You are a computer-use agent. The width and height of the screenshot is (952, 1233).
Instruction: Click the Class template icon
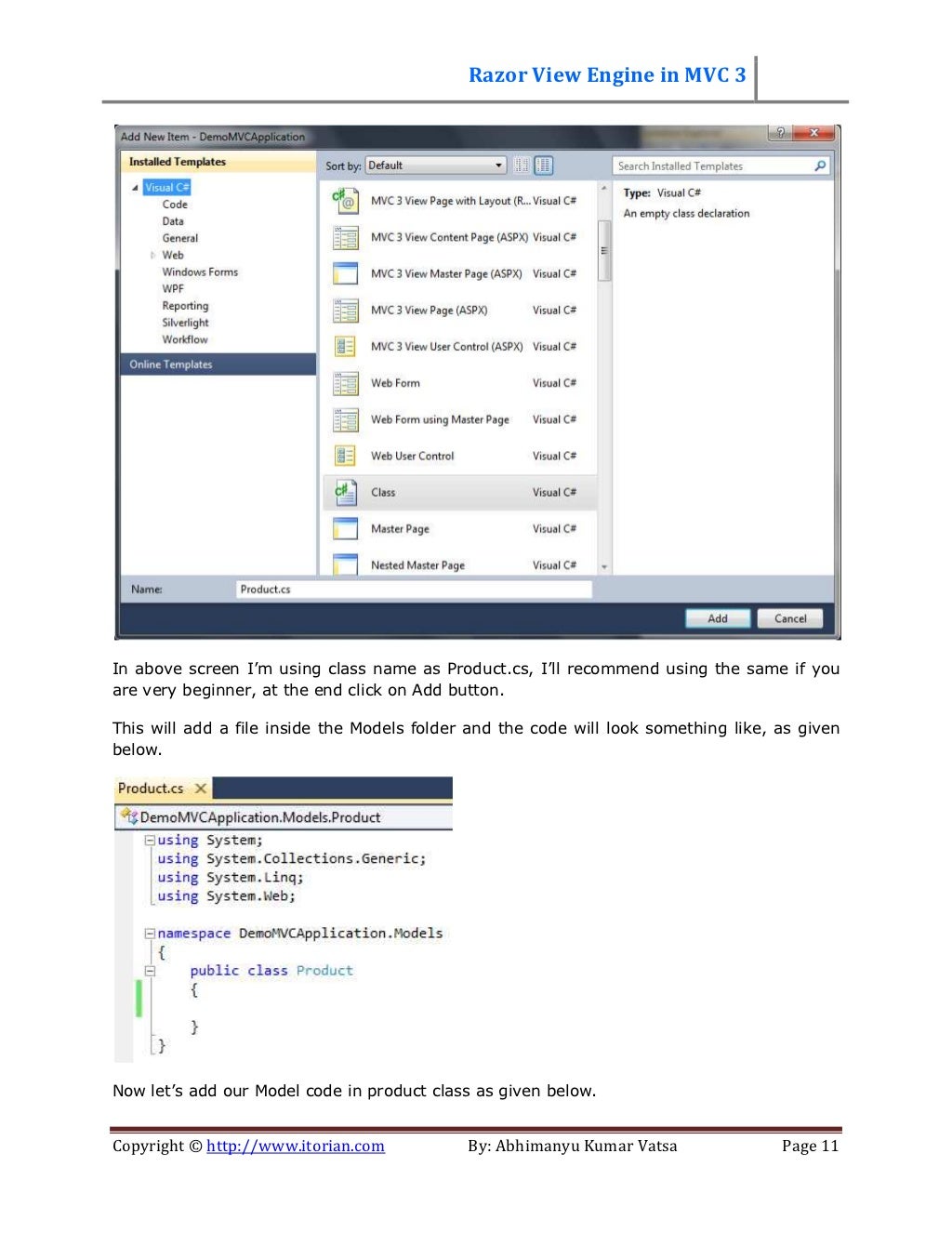[x=345, y=492]
